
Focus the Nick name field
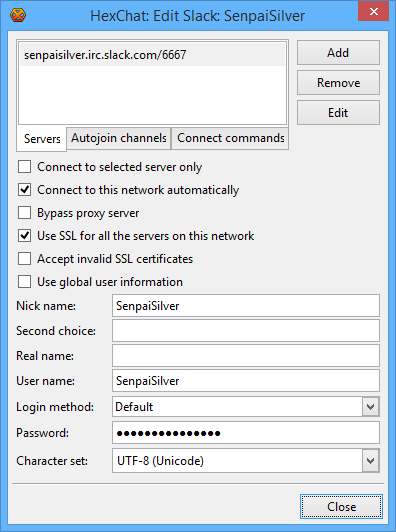(x=246, y=306)
